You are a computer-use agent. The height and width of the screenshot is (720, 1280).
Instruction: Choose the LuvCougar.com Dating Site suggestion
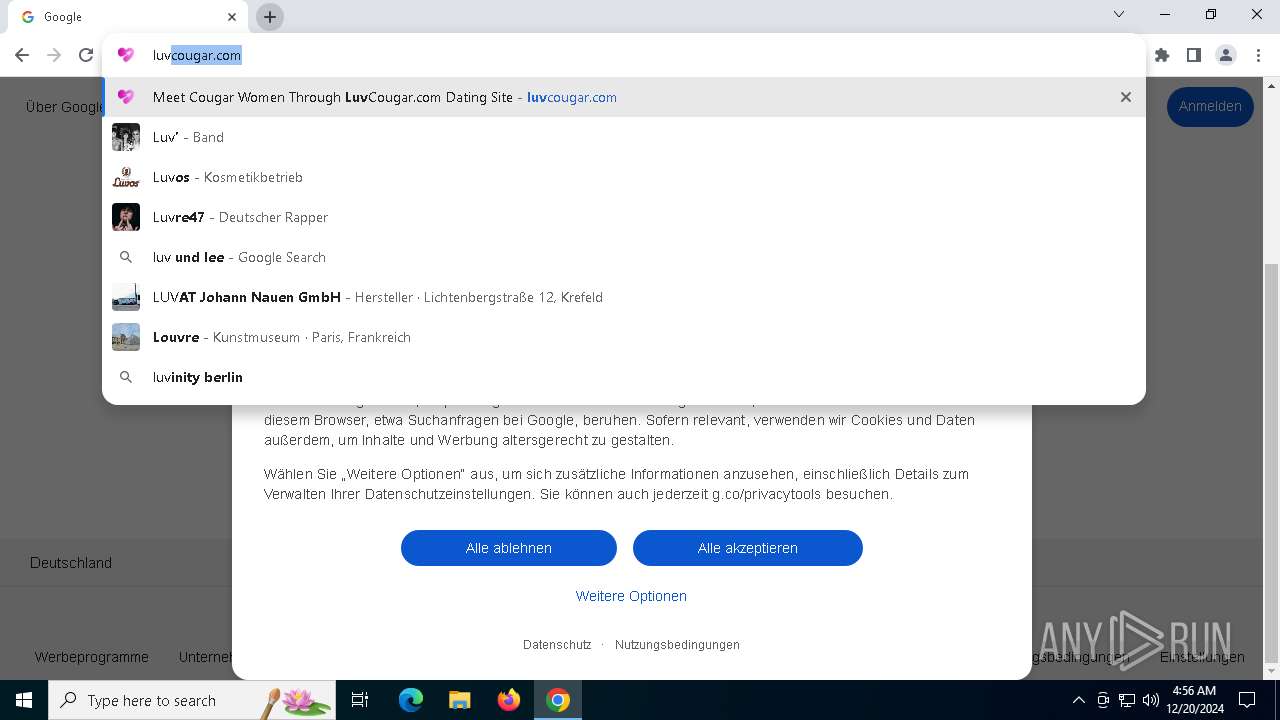point(624,97)
